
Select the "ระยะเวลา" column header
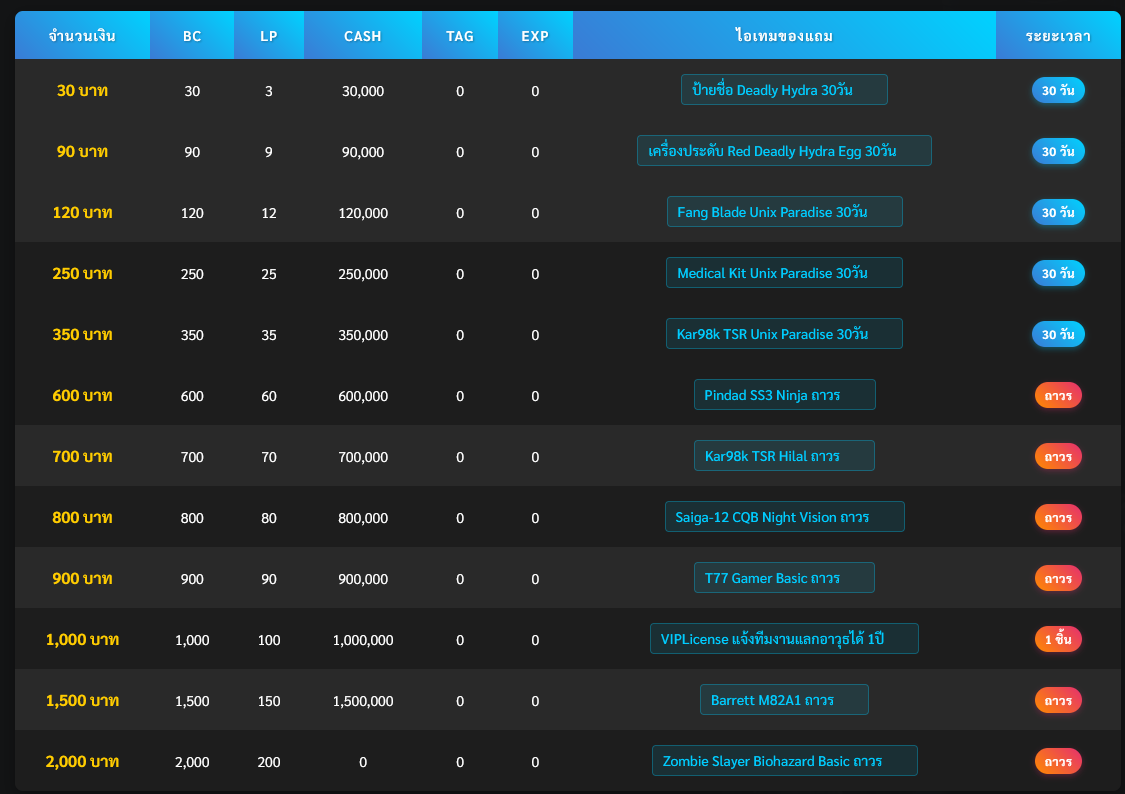(x=1058, y=35)
